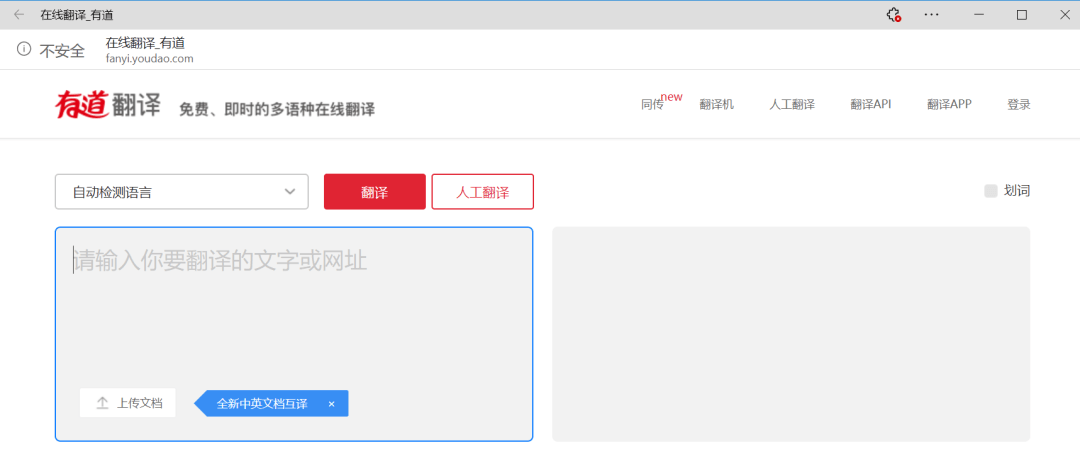Viewport: 1080px width, 460px height.
Task: Expand the 自动检测语言 language dropdown
Action: (182, 191)
